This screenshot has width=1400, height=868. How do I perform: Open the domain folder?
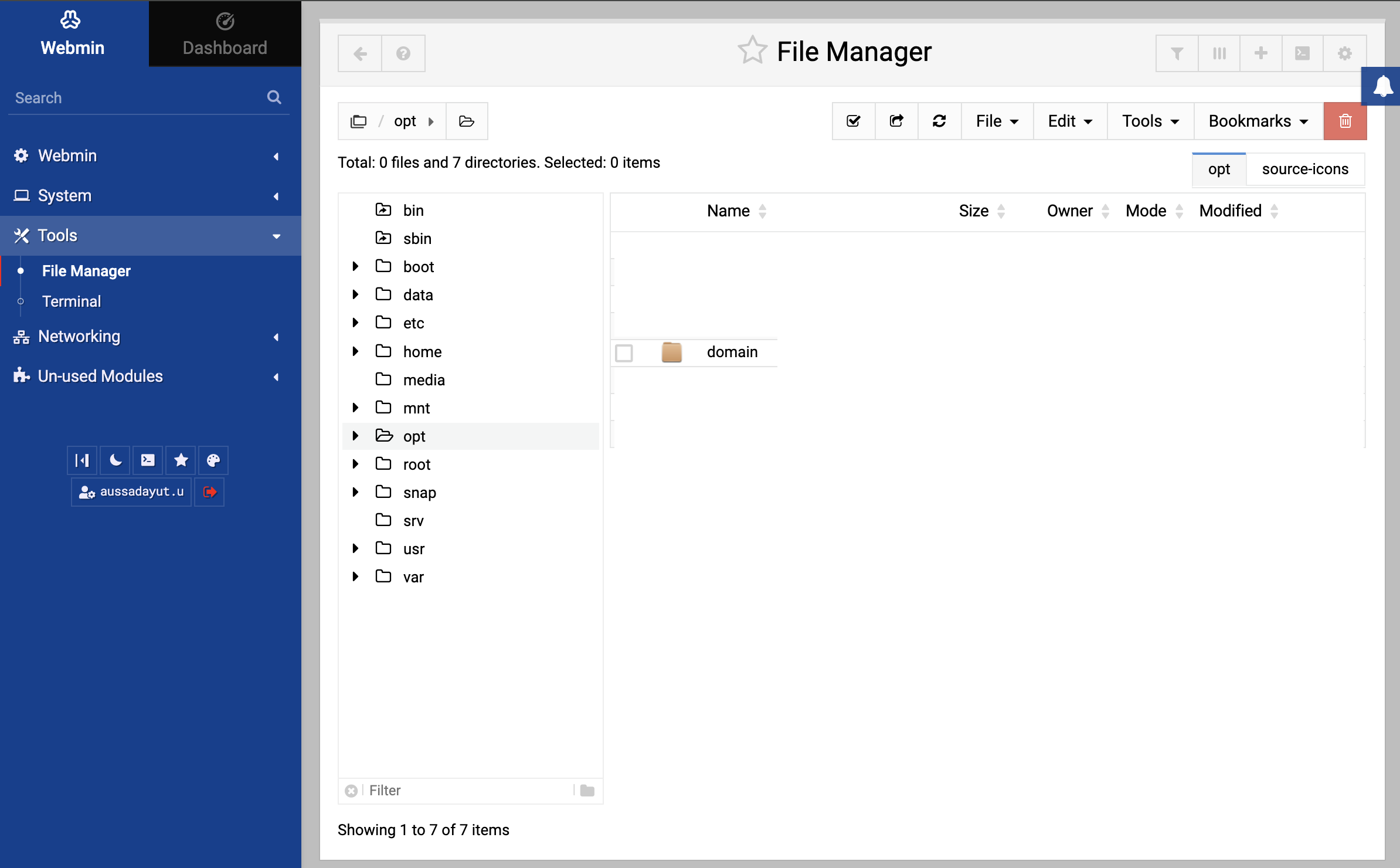[732, 352]
